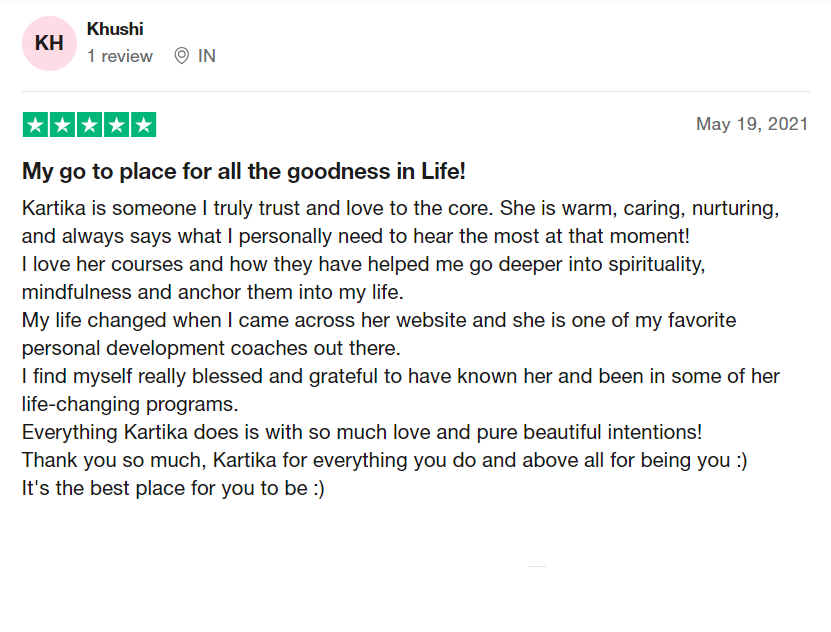The image size is (831, 632).
Task: Click the line life-changing programs
Action: tap(130, 405)
